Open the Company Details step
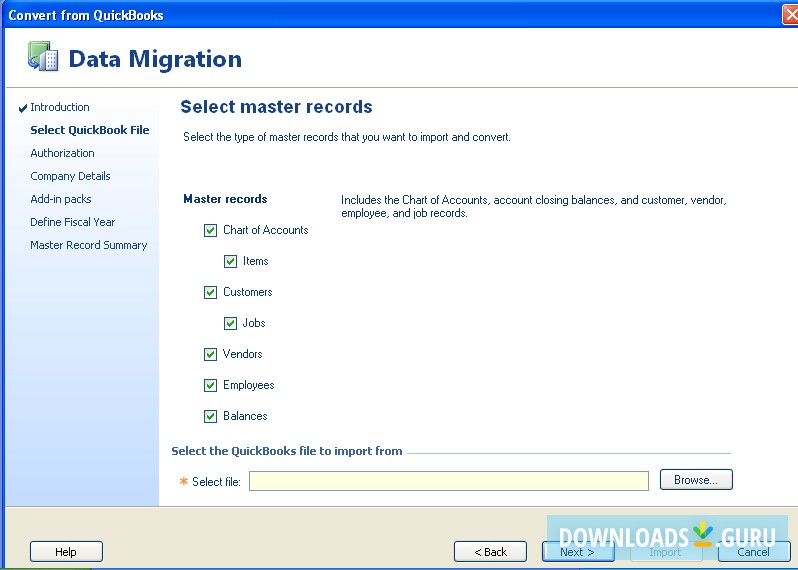This screenshot has height=570, width=798. tap(70, 176)
